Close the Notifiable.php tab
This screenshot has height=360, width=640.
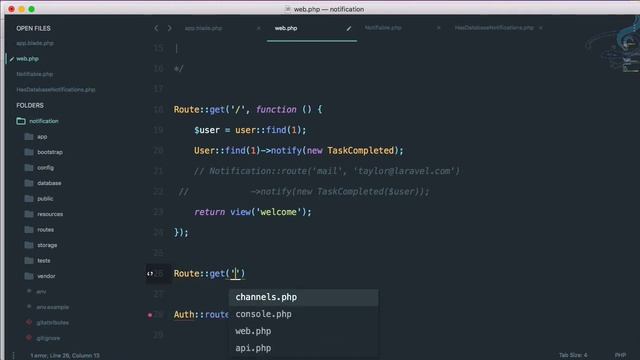tap(438, 28)
